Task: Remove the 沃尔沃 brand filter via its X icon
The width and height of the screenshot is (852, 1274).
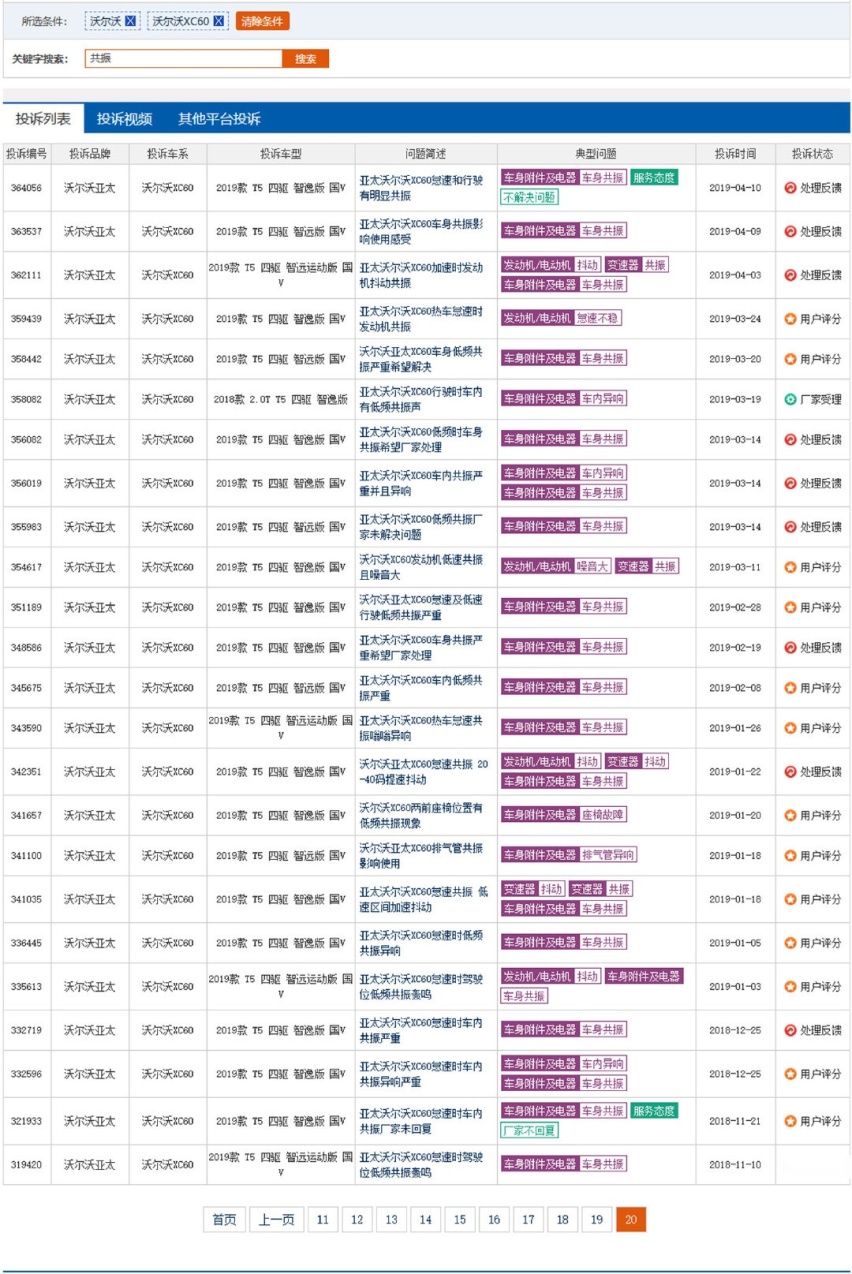Action: tap(131, 21)
